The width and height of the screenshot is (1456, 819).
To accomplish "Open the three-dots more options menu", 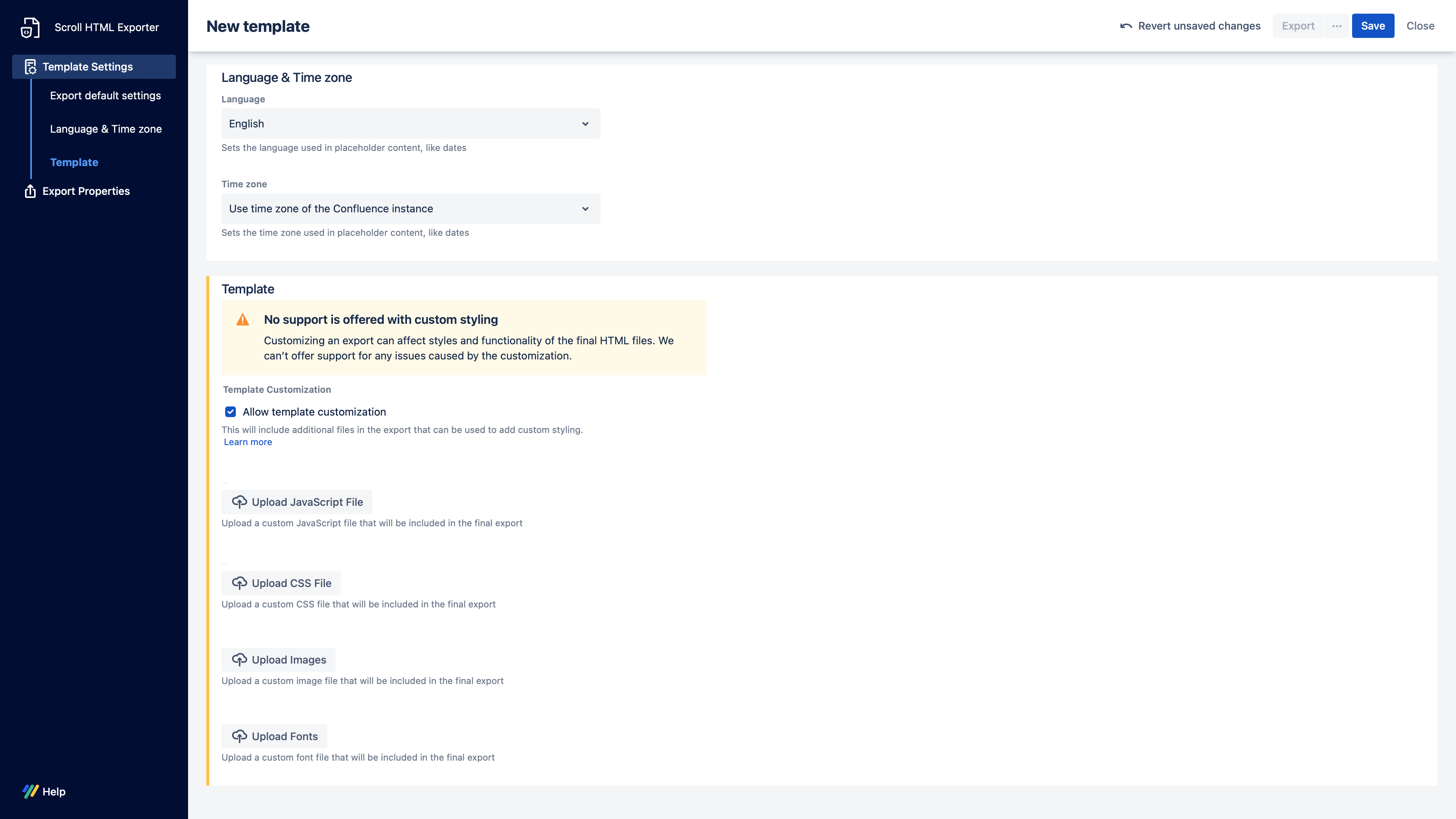I will pos(1337,26).
